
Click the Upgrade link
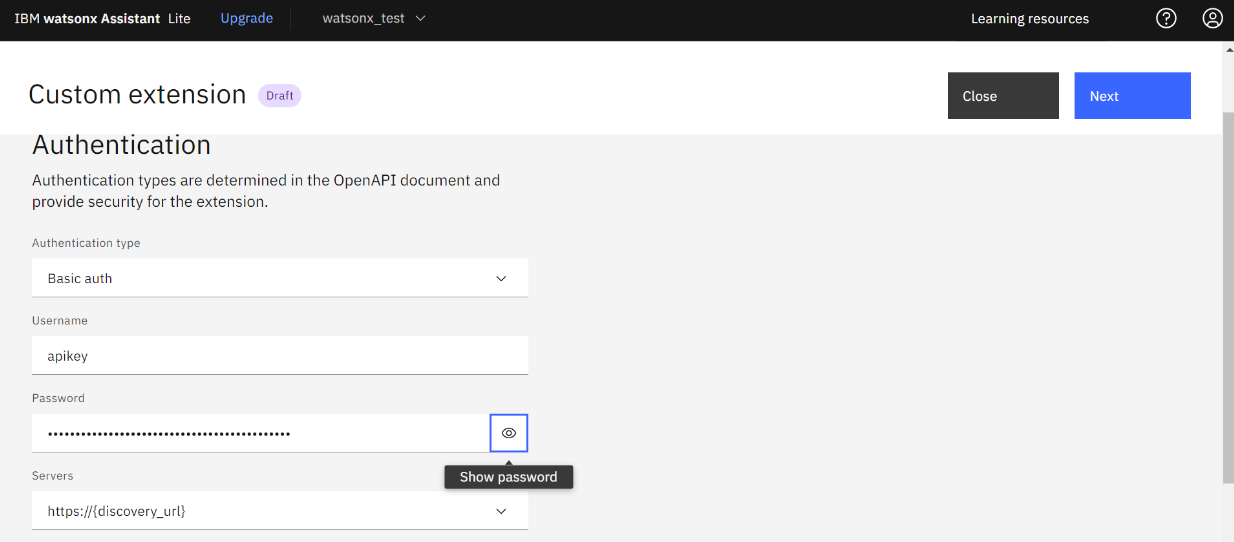point(246,18)
